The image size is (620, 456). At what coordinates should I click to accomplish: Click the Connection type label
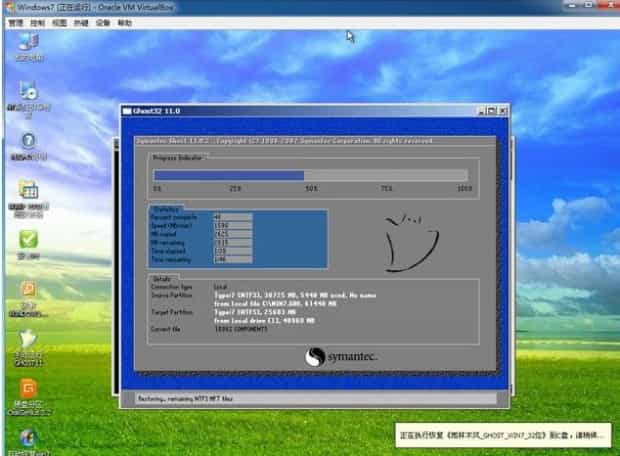coord(172,287)
